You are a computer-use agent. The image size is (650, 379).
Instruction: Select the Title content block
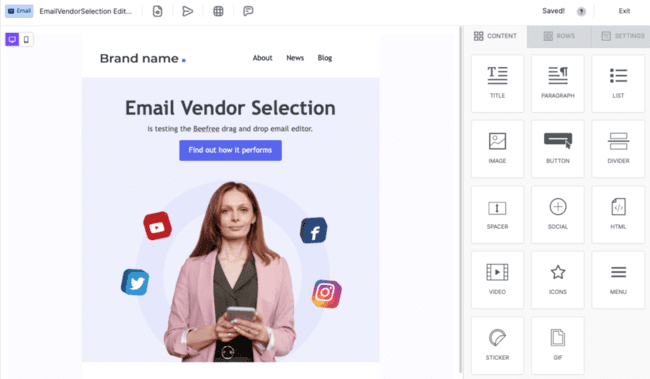point(497,83)
